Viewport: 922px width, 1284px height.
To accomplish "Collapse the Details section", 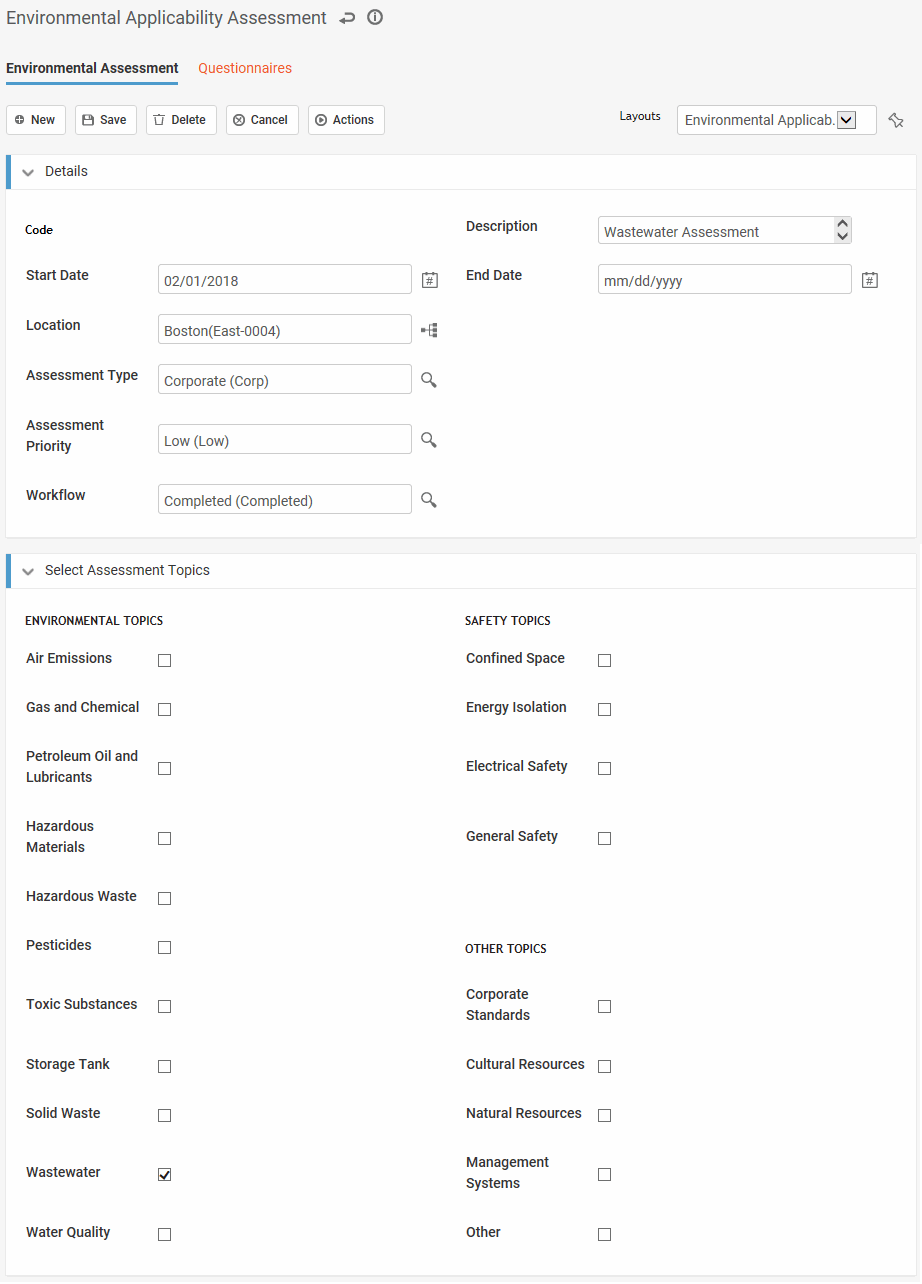I will click(28, 172).
